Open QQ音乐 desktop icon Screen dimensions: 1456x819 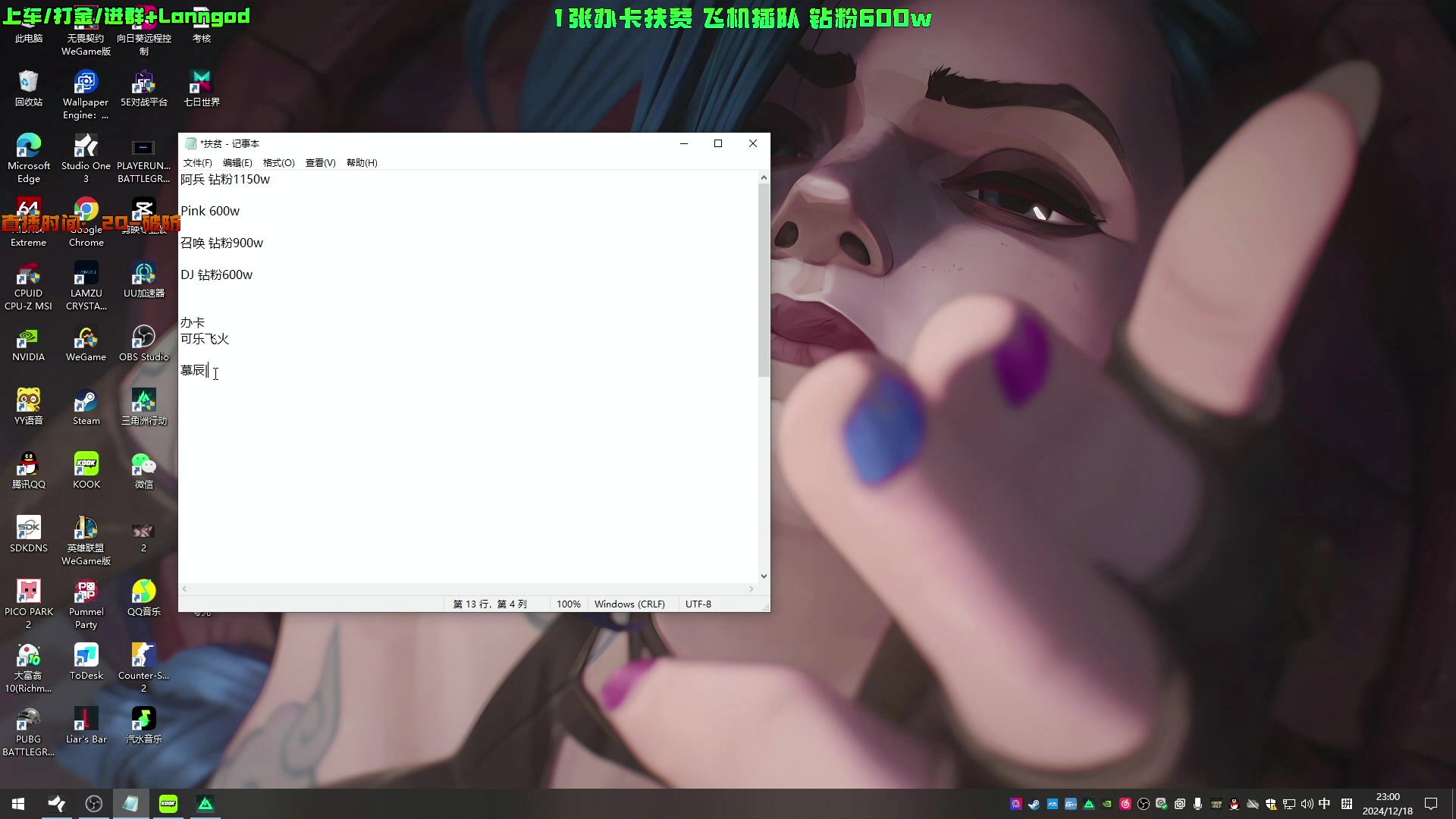143,598
